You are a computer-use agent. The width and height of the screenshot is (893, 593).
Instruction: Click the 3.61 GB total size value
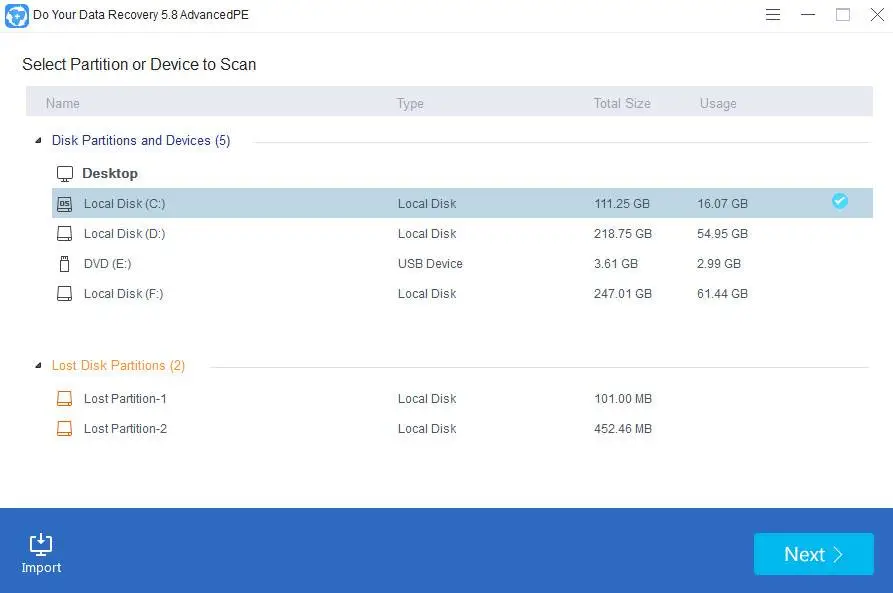coord(616,264)
